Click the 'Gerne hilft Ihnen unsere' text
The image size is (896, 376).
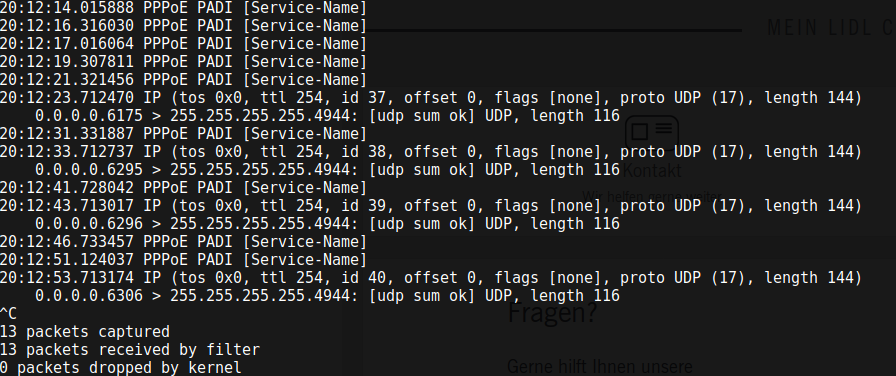click(x=599, y=366)
